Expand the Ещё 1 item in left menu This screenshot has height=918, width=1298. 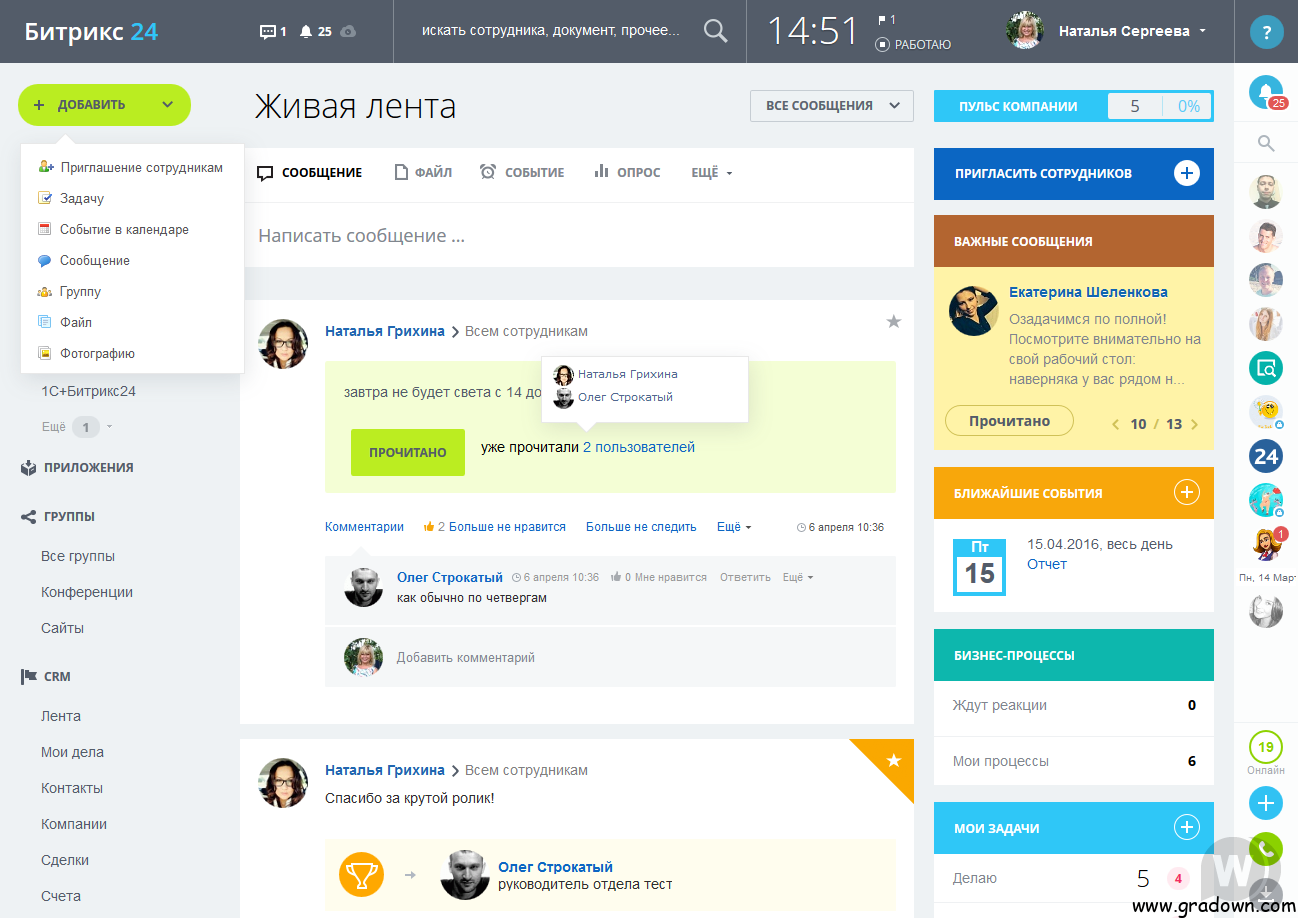77,427
